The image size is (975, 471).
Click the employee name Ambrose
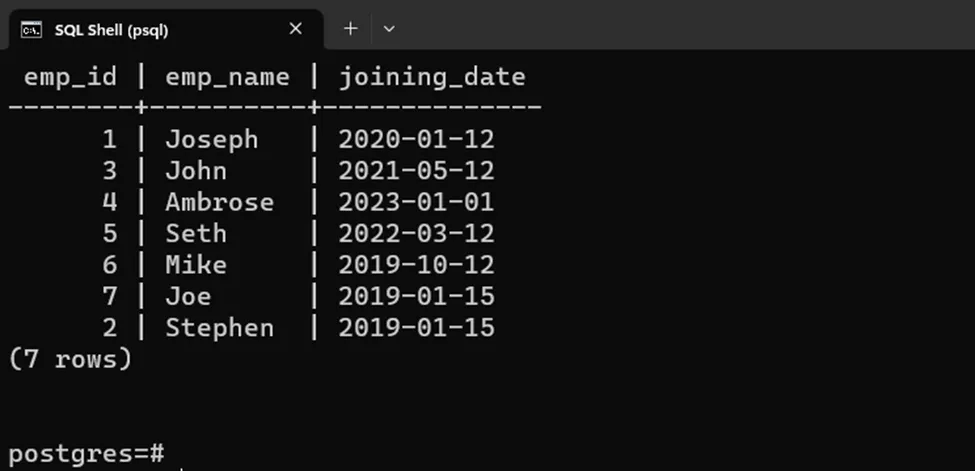pos(219,202)
